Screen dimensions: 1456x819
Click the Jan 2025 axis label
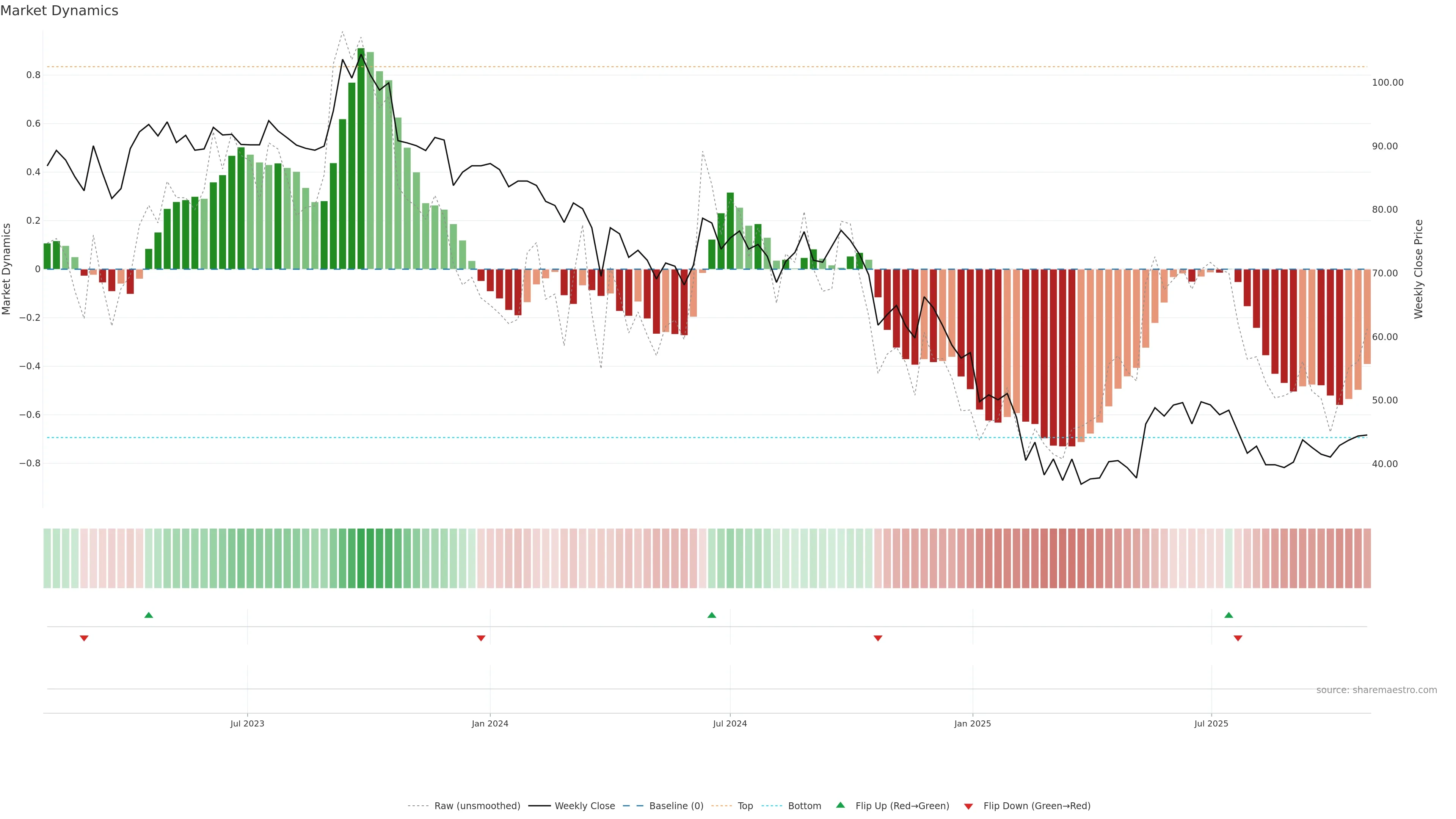pyautogui.click(x=972, y=723)
